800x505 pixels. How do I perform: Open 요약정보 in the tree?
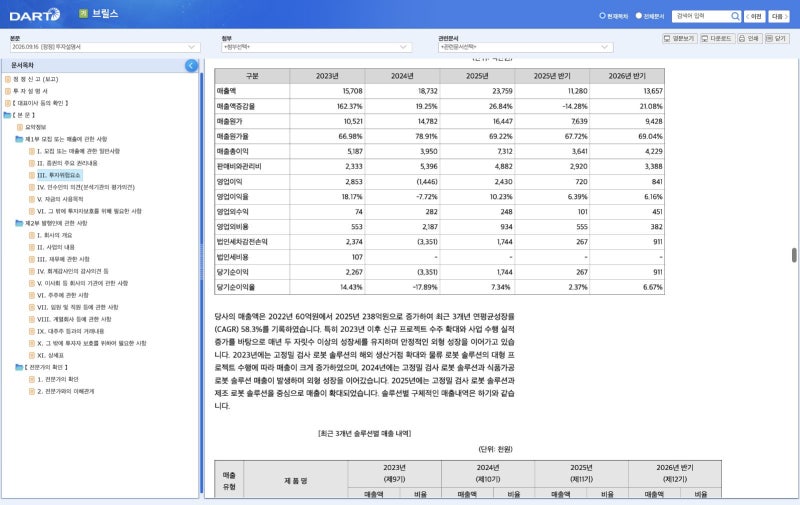point(36,127)
